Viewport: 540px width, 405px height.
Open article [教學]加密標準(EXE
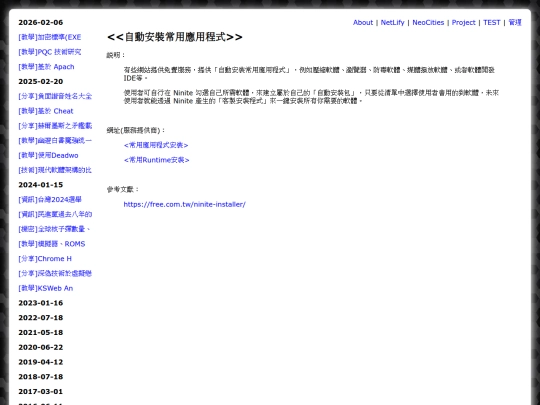point(50,37)
